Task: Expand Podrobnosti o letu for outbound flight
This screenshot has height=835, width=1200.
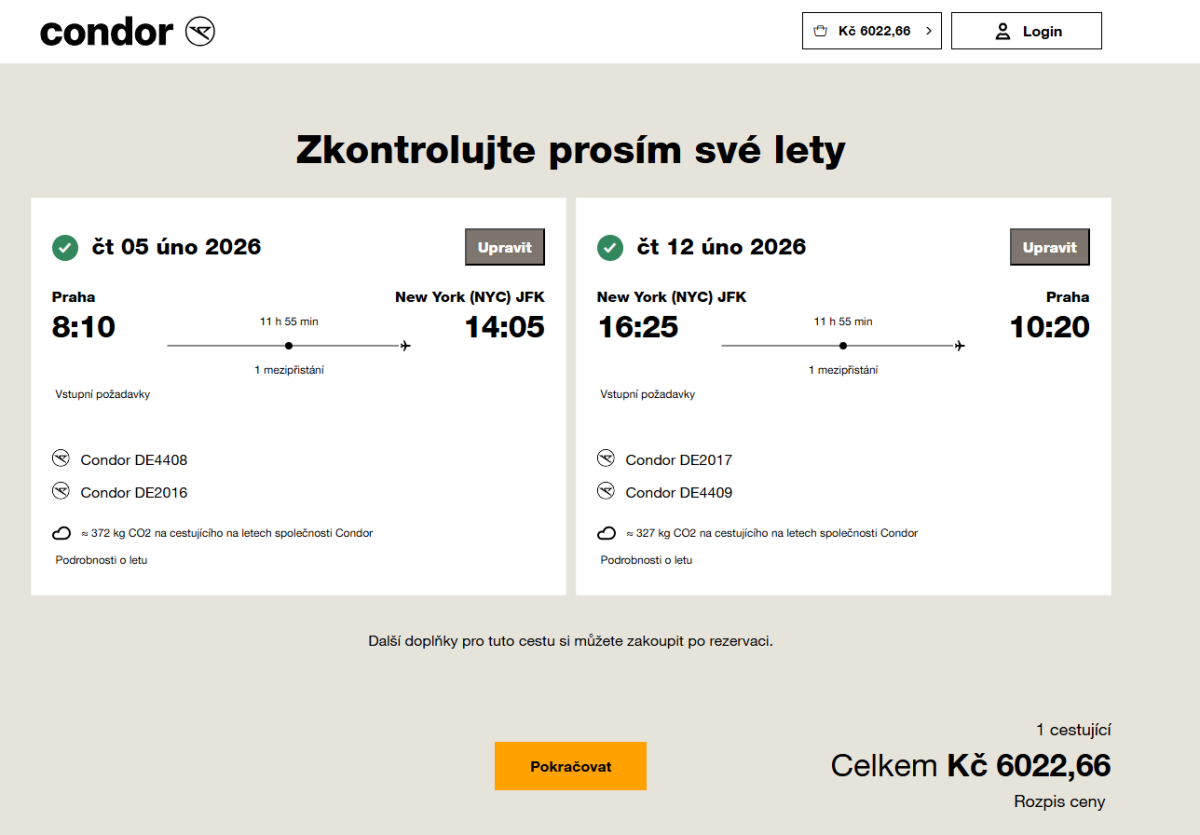Action: pos(101,560)
